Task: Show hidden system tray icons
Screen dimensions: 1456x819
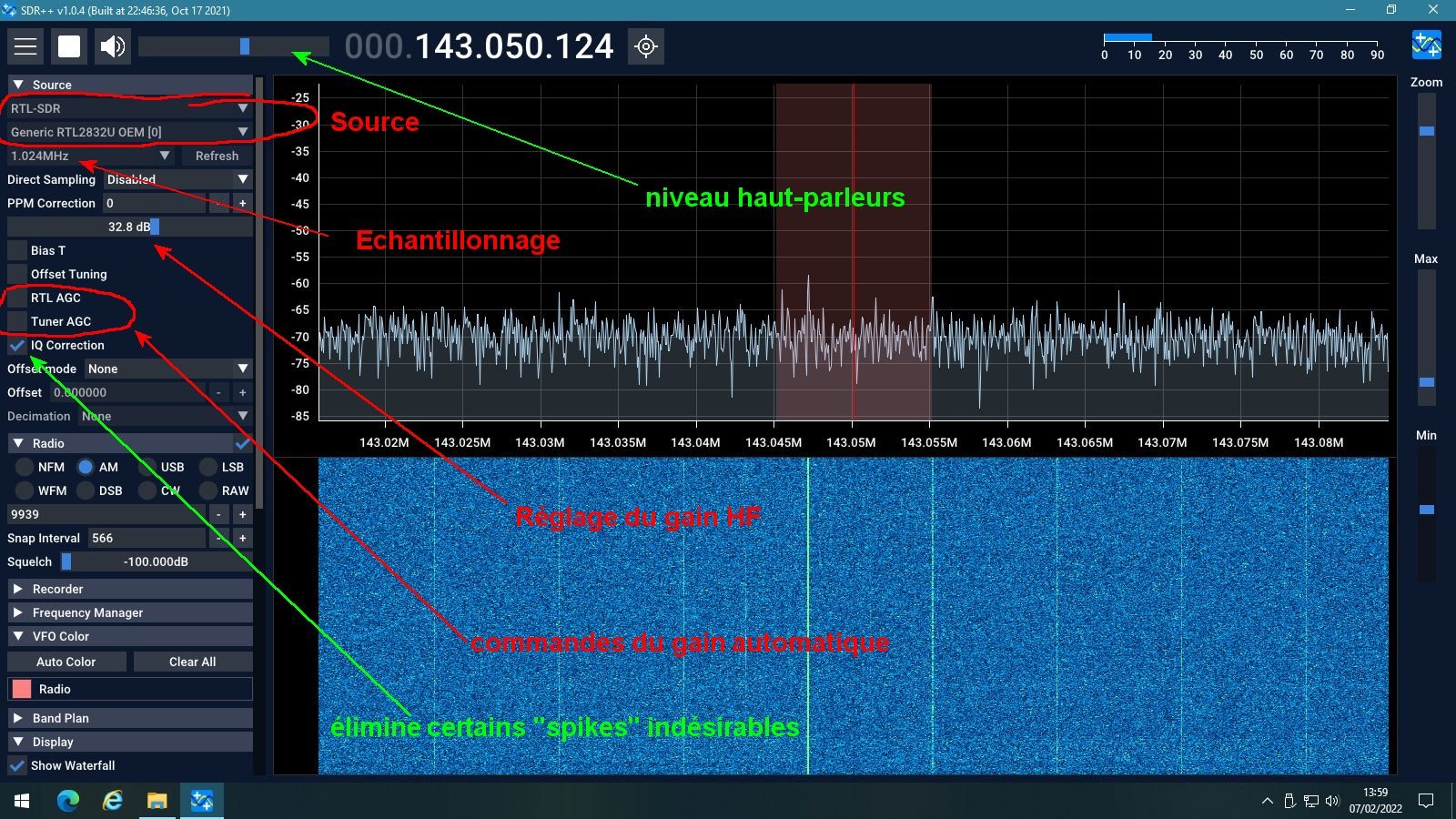Action: (x=1267, y=801)
